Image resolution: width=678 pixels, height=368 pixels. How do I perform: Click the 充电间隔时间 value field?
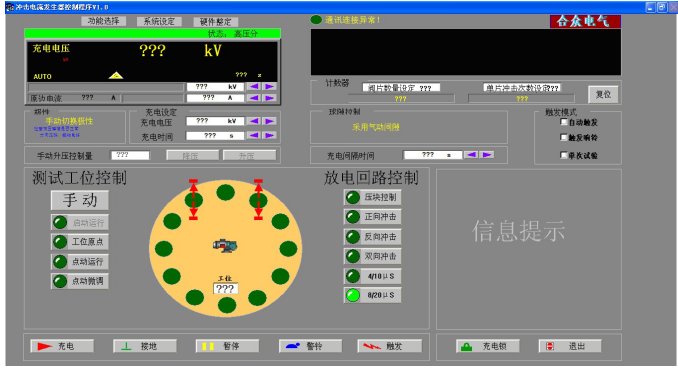point(433,154)
